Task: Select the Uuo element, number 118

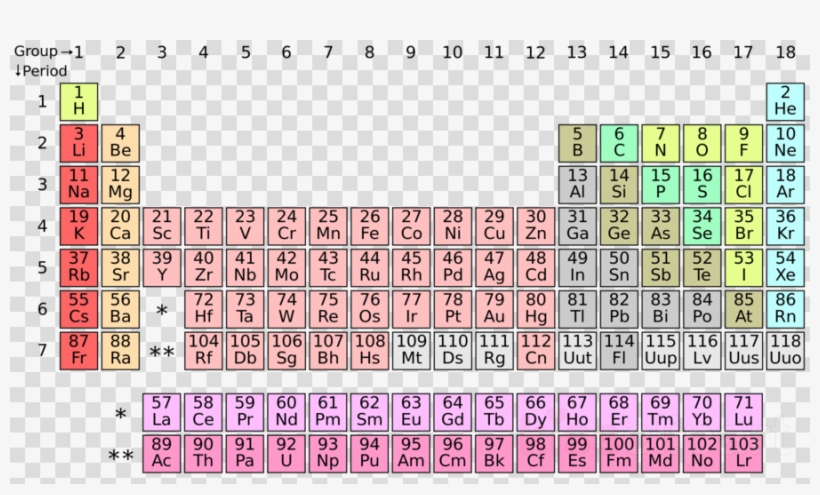Action: (785, 350)
